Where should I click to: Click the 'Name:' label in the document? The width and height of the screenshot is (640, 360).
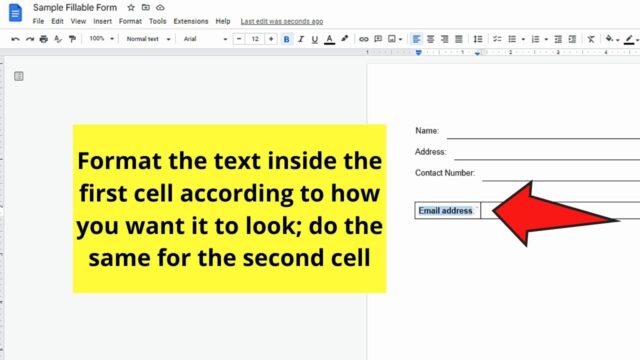427,131
